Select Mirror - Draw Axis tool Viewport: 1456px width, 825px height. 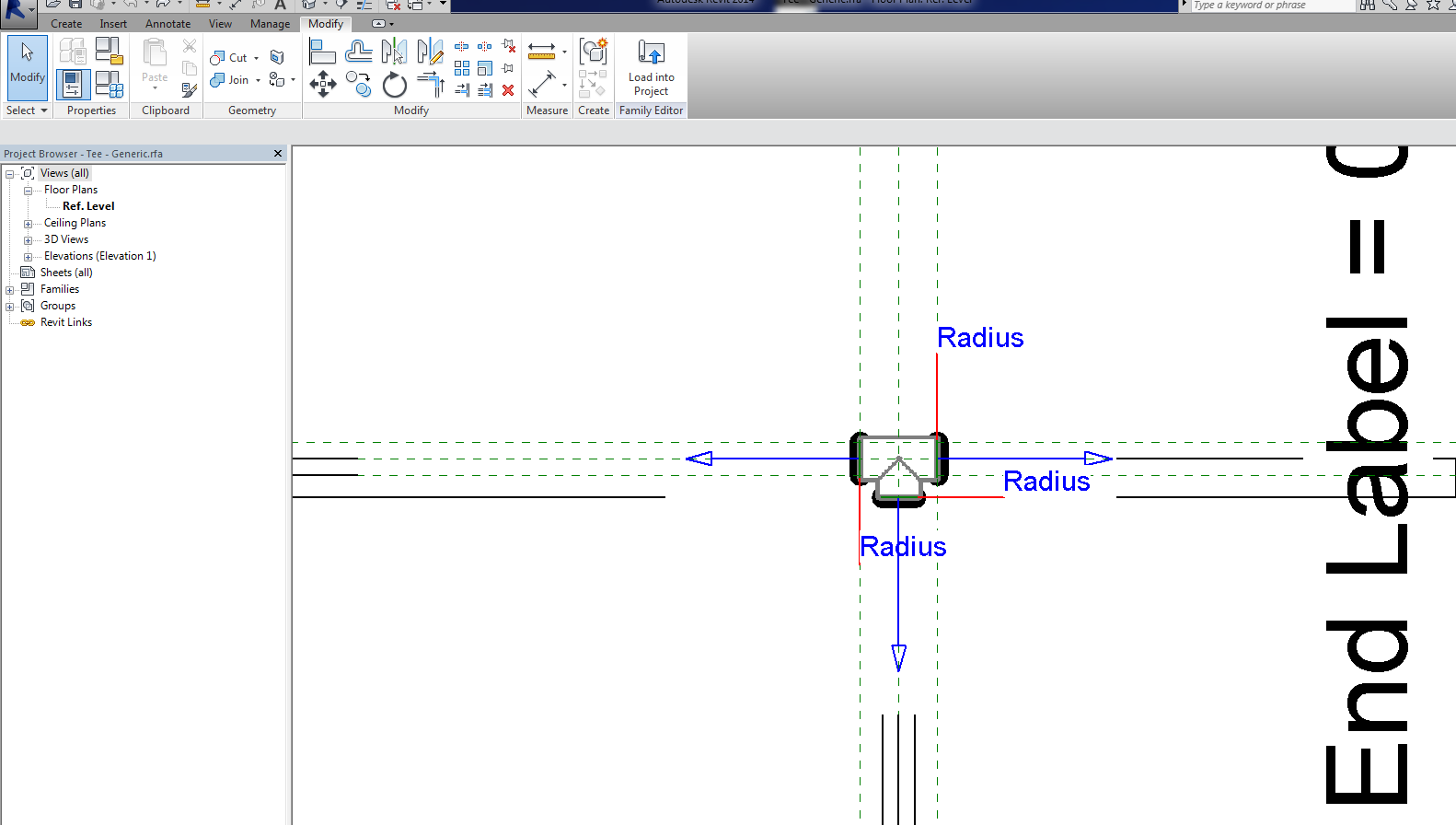(430, 52)
